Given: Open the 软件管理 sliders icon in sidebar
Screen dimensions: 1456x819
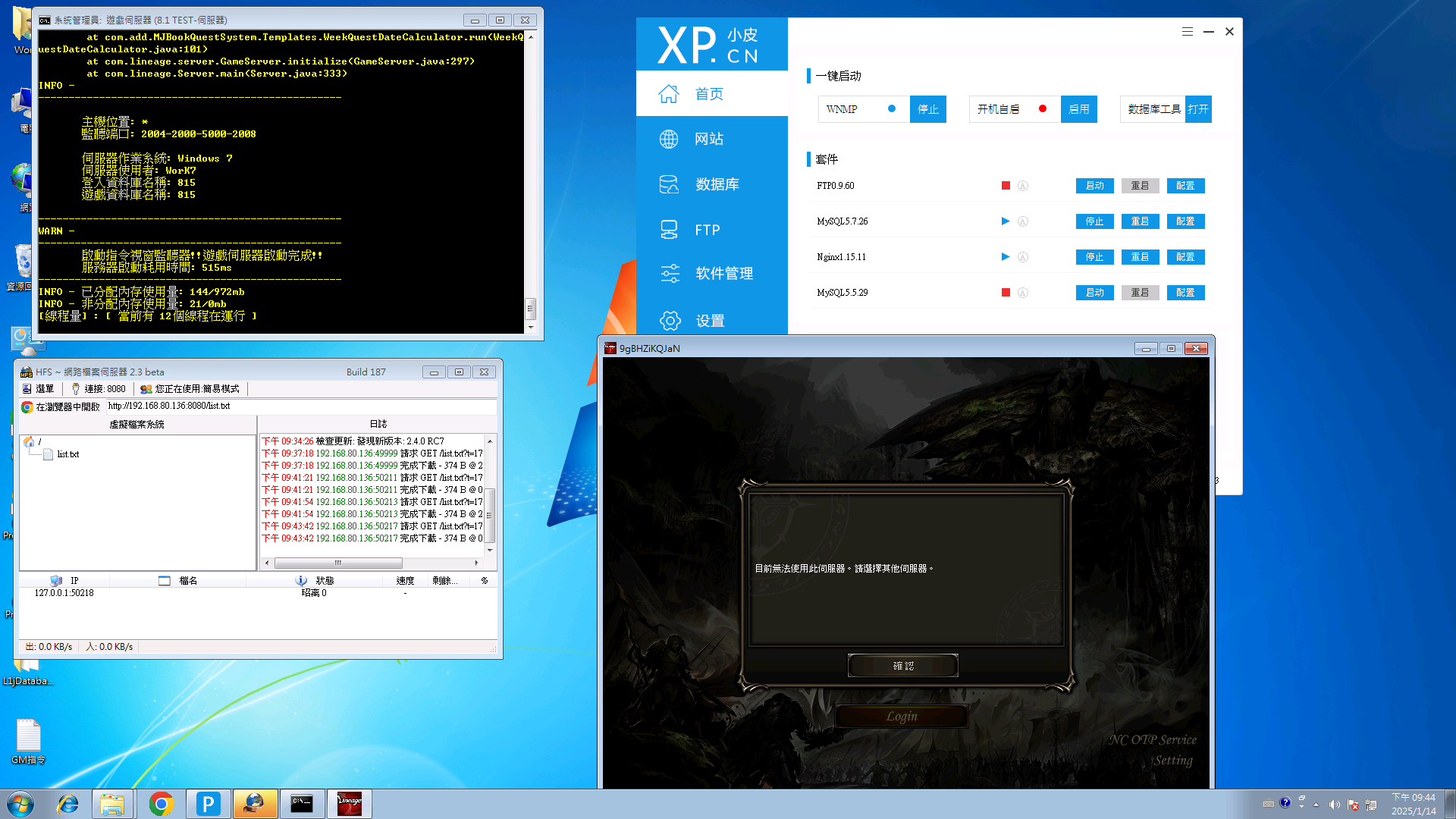Looking at the screenshot, I should (x=670, y=274).
